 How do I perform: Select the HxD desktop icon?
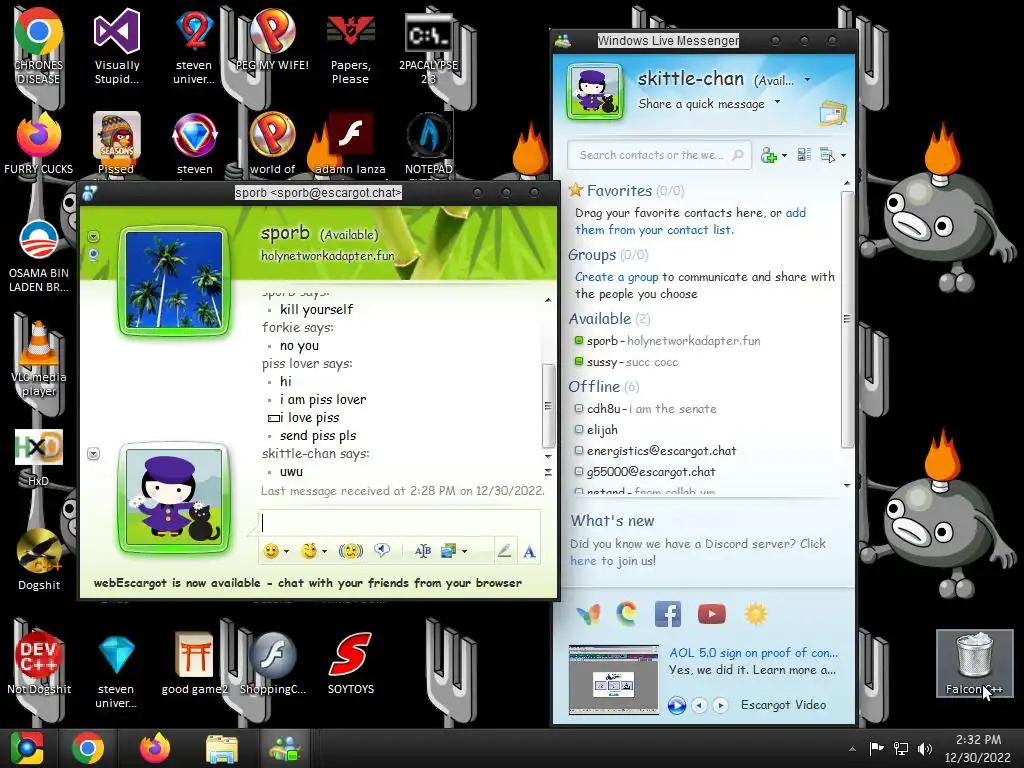pyautogui.click(x=39, y=458)
